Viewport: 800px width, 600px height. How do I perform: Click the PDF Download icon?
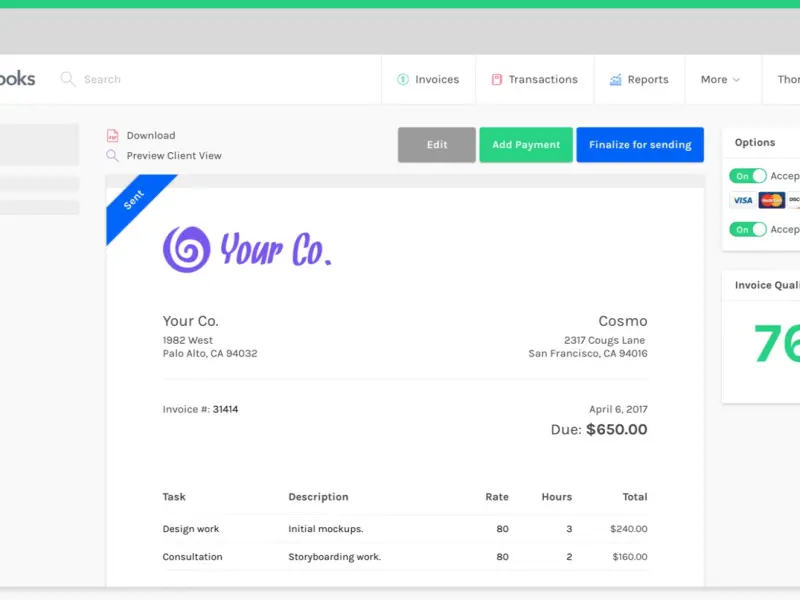pos(113,136)
